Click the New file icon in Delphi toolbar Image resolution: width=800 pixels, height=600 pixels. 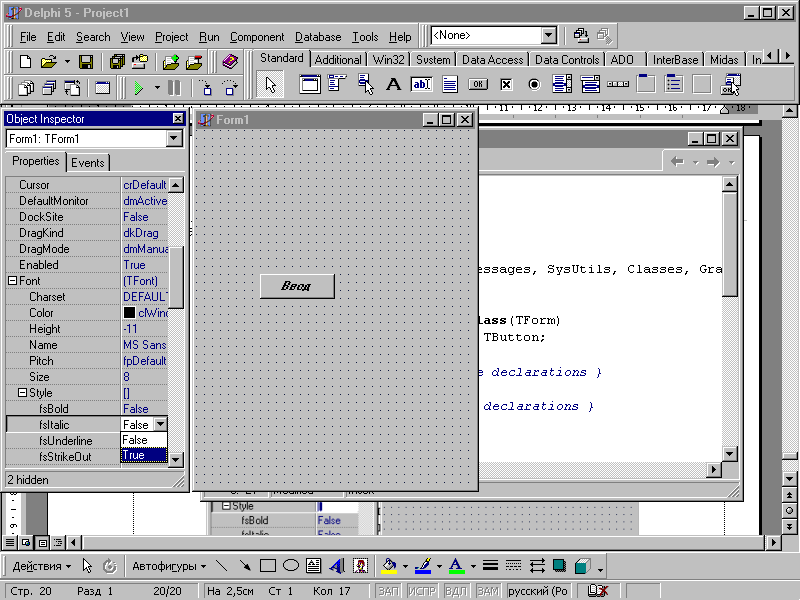point(25,62)
